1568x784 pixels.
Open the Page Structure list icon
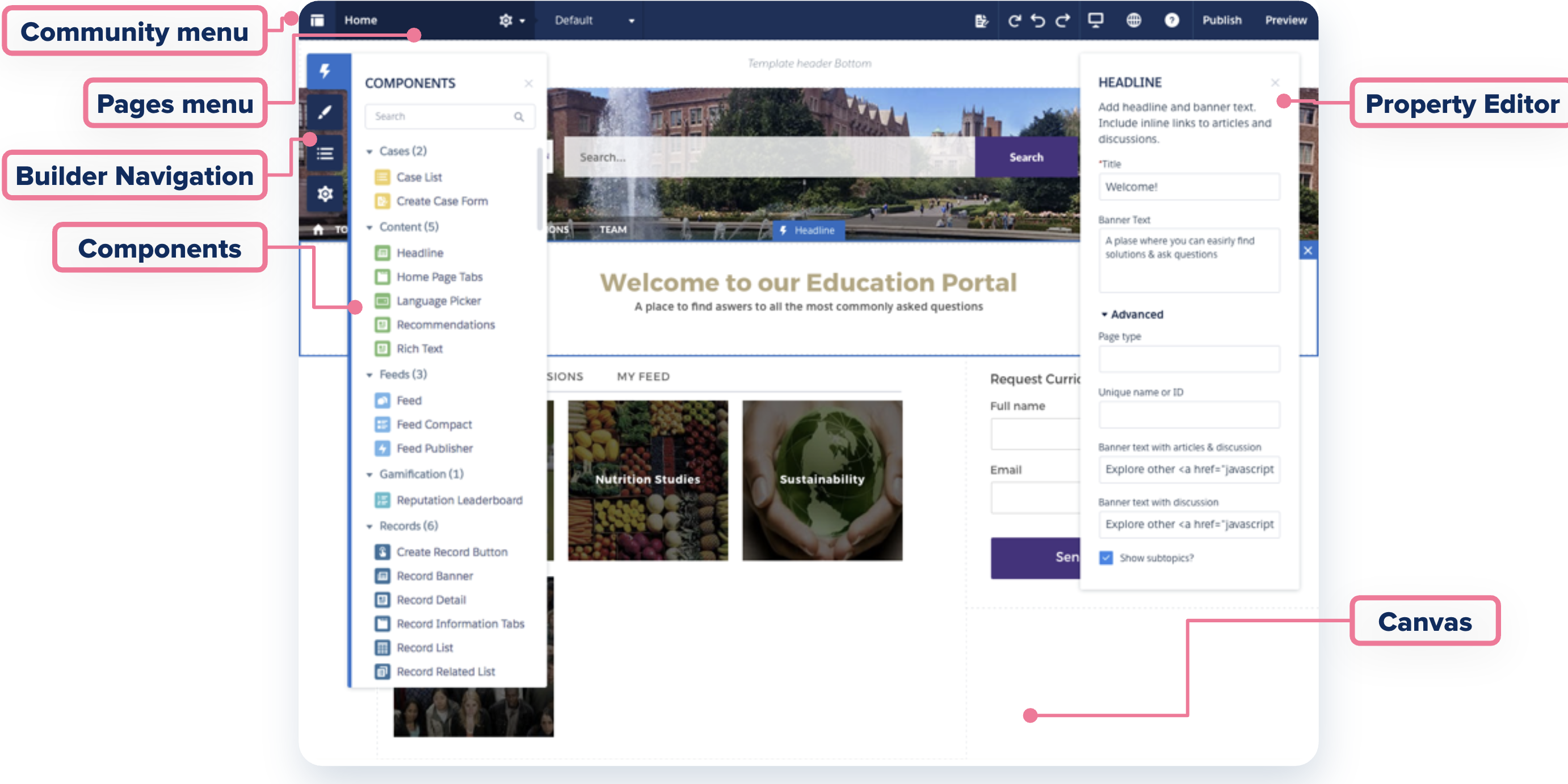[325, 153]
